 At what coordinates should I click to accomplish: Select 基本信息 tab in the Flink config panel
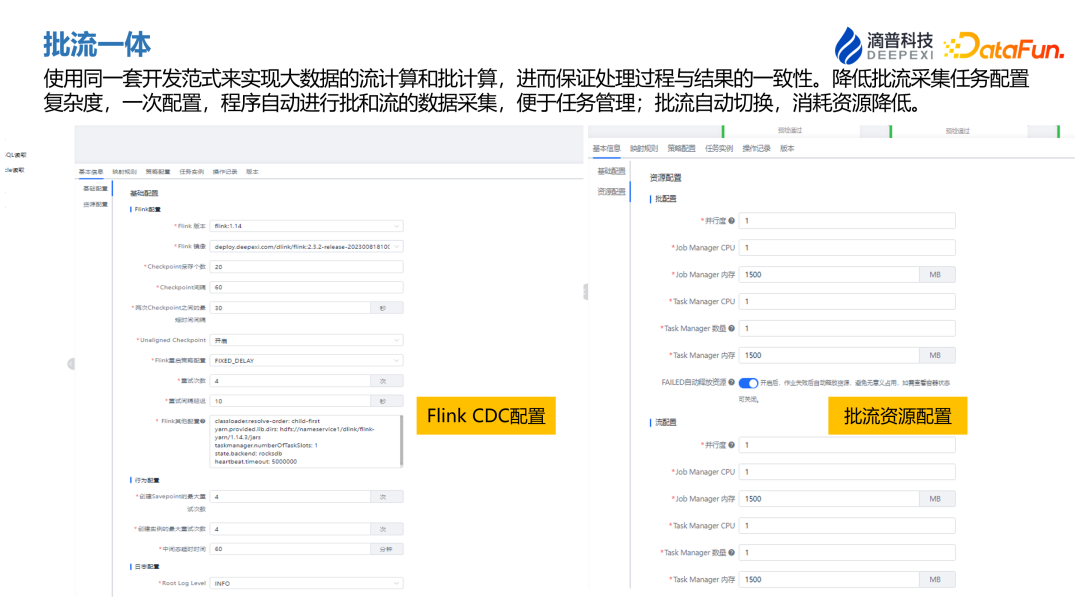pos(91,171)
